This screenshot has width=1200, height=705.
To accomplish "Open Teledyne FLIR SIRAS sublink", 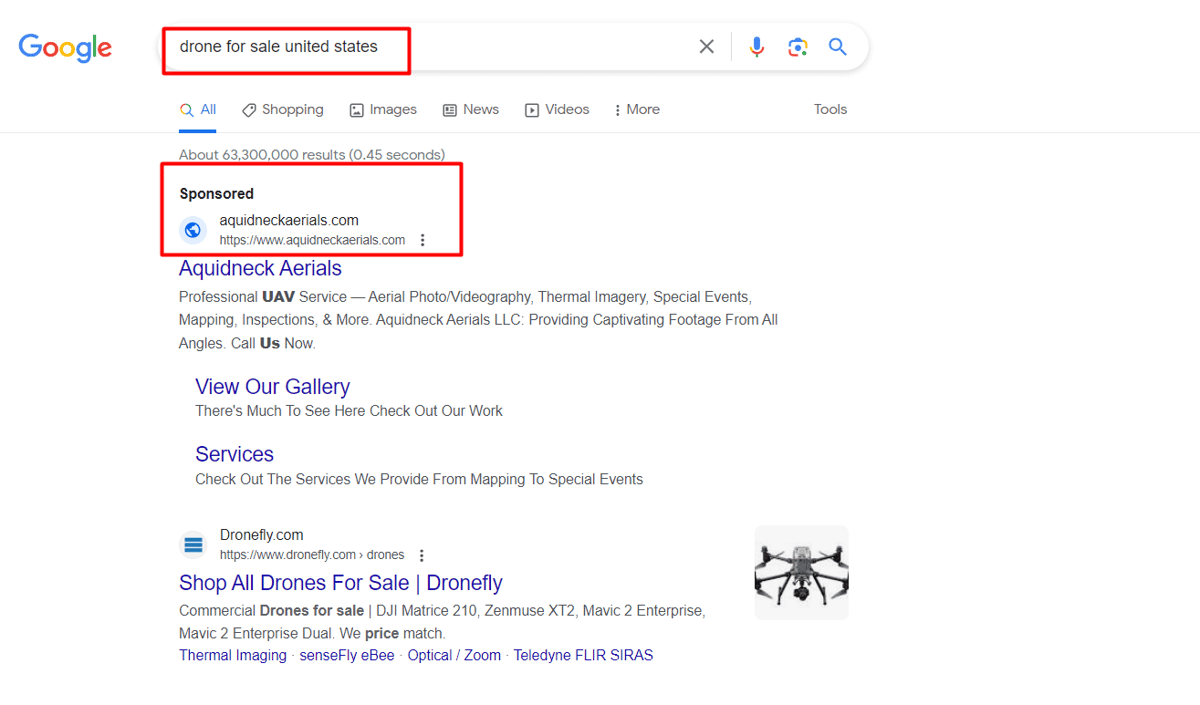I will 583,656.
